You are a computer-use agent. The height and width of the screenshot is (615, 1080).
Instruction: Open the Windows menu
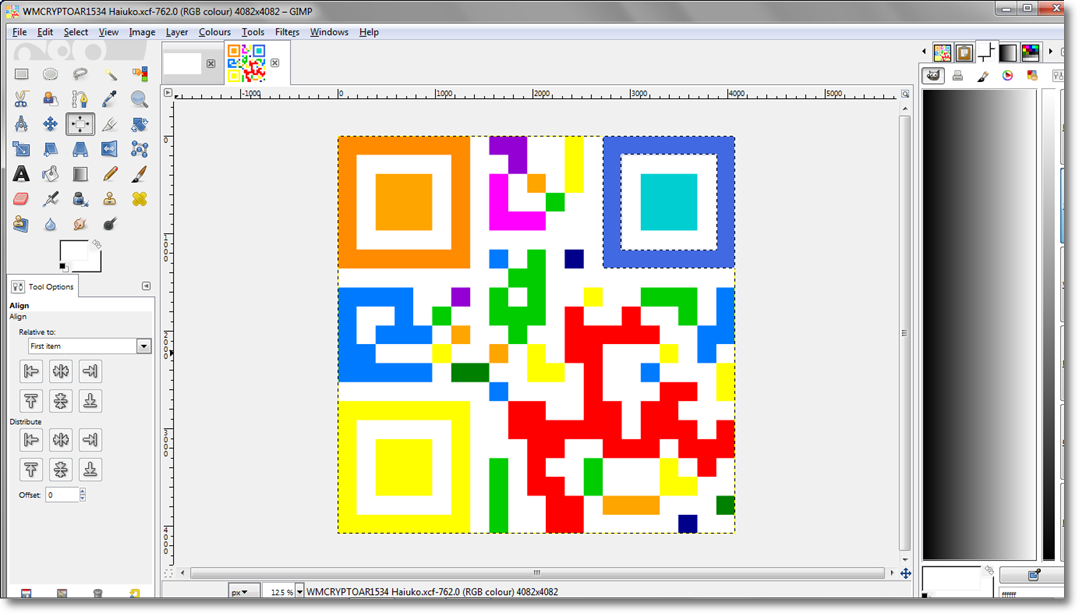click(x=329, y=32)
